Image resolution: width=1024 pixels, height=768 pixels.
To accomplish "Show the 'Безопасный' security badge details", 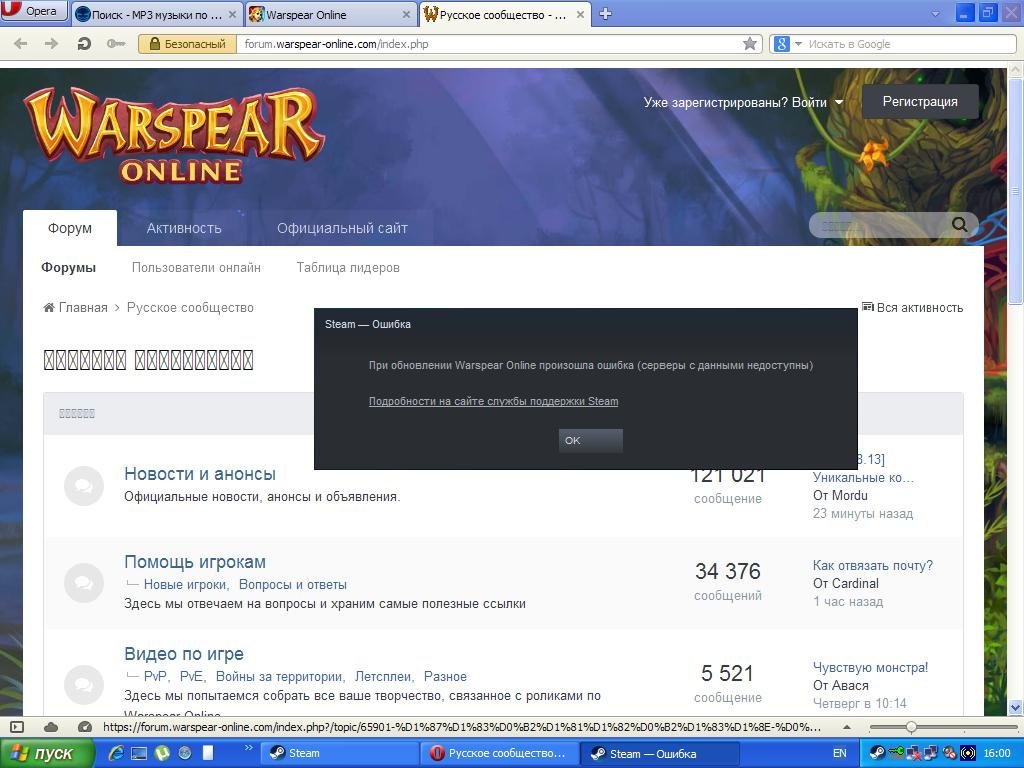I will click(187, 44).
